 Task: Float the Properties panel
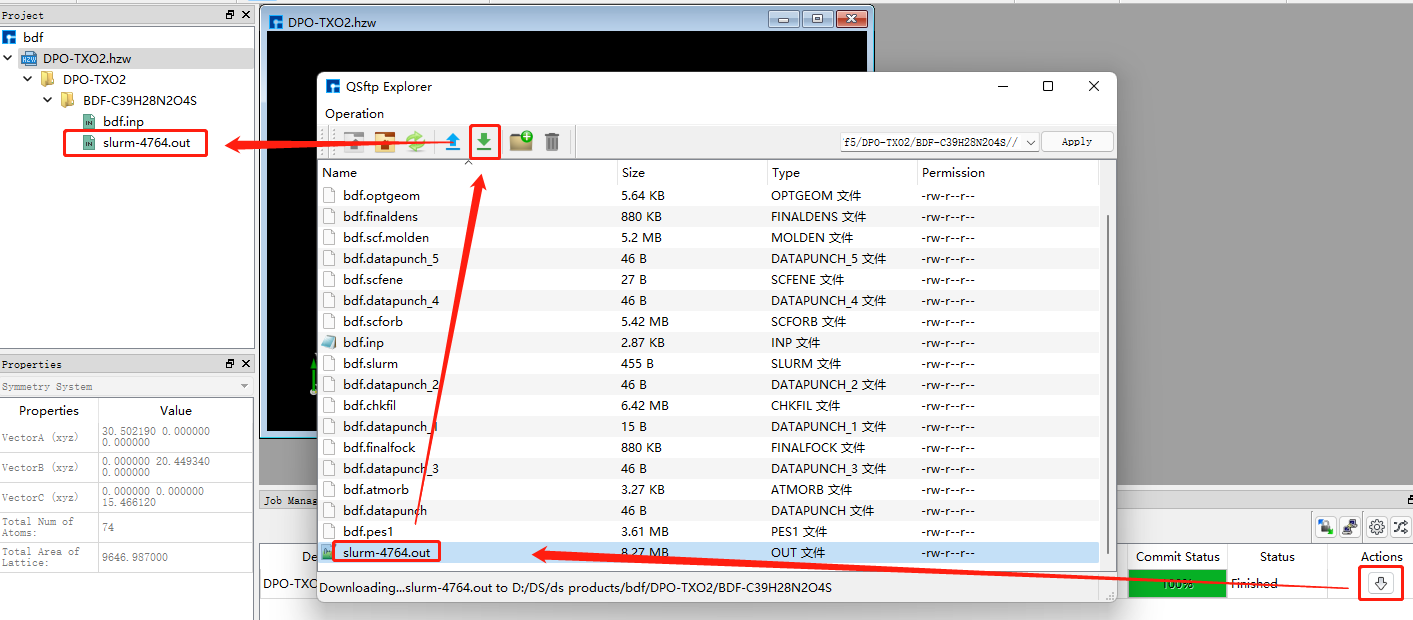point(230,364)
